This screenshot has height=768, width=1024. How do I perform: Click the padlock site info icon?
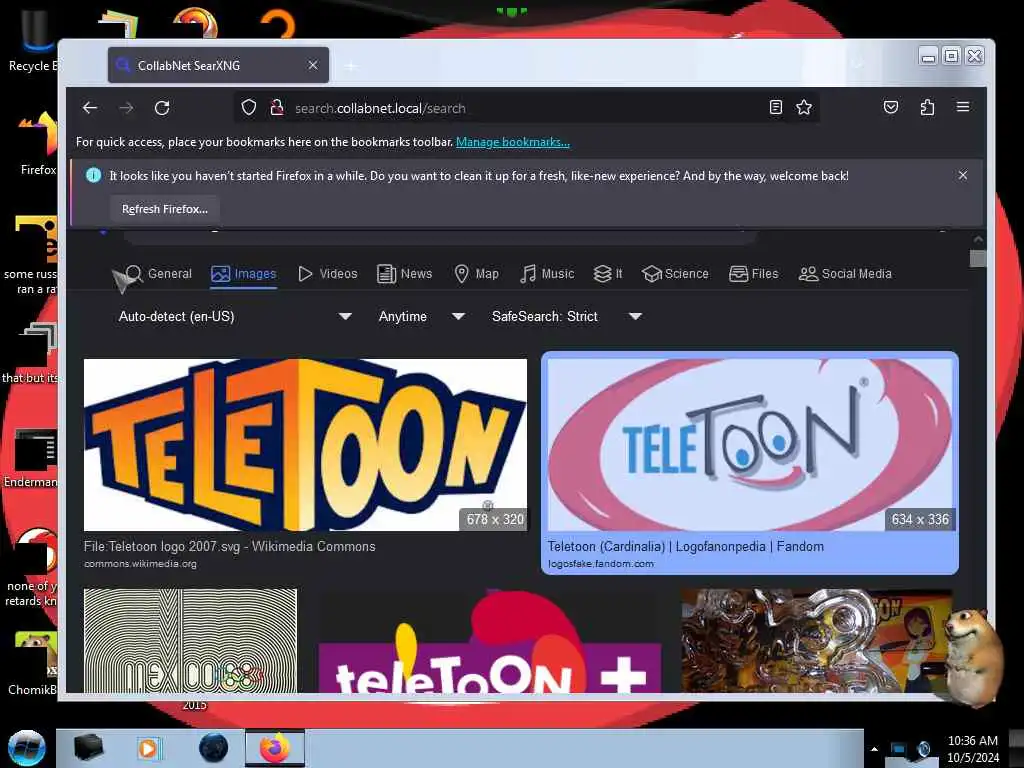(277, 108)
